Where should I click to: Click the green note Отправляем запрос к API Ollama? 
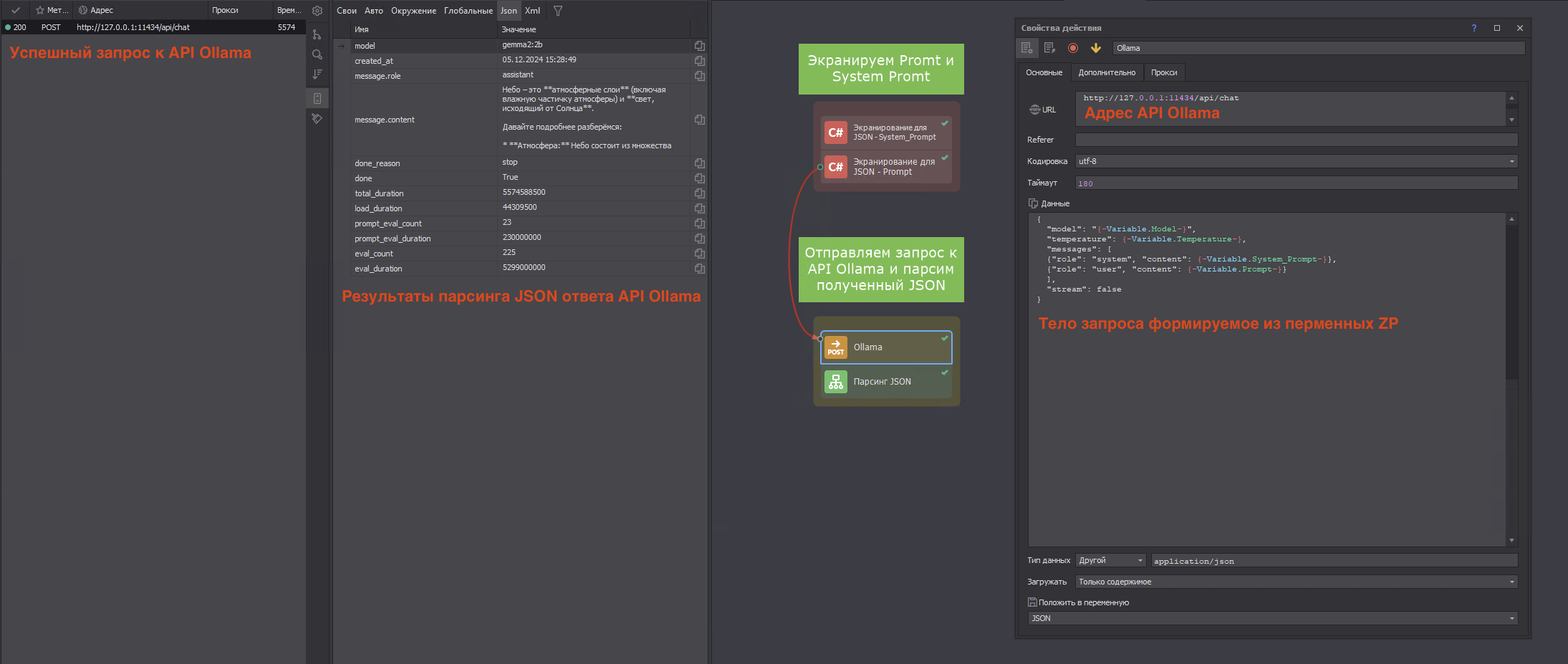881,269
